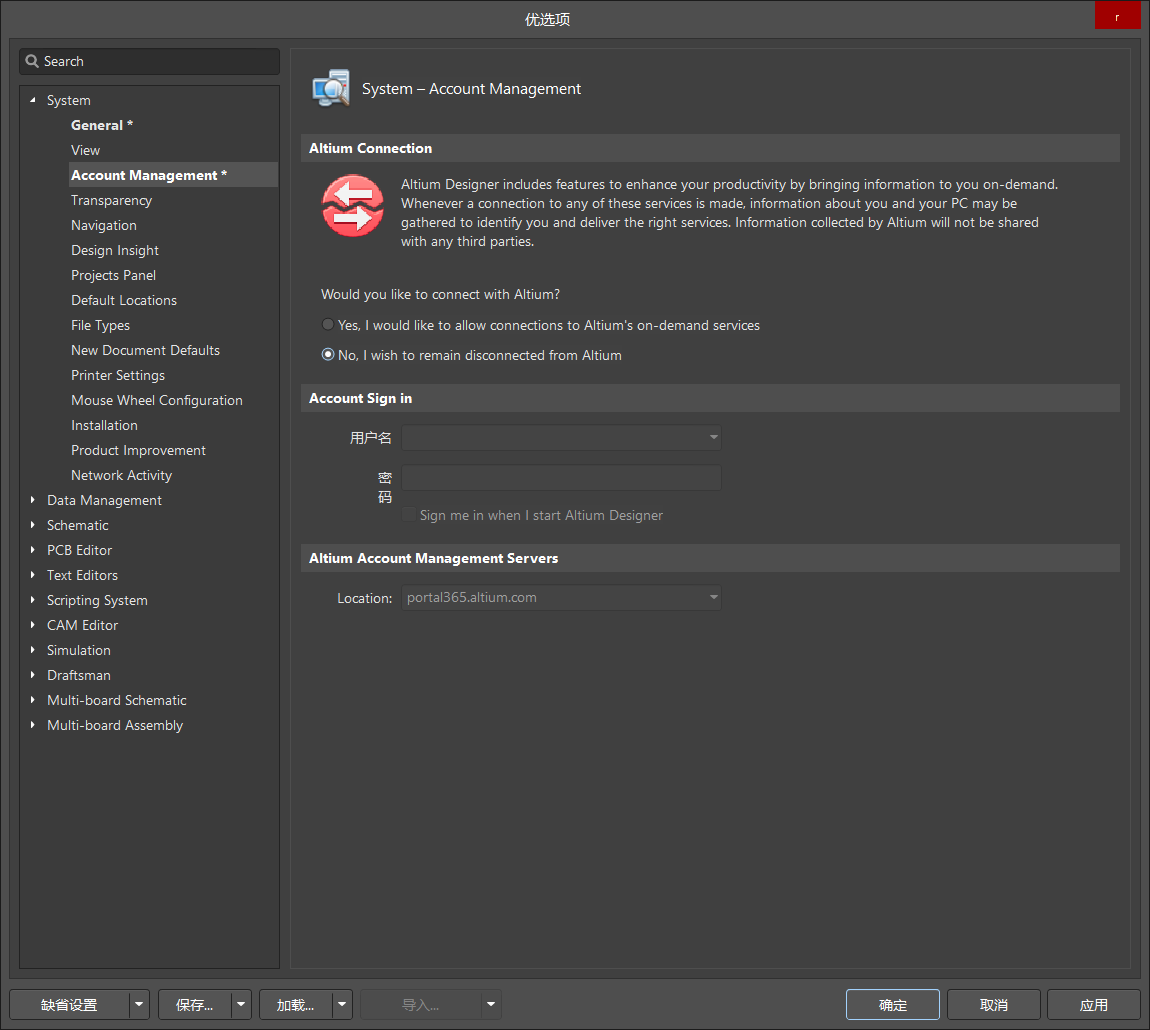The height and width of the screenshot is (1030, 1150).
Task: Select No remain disconnected from Altium
Action: [328, 354]
